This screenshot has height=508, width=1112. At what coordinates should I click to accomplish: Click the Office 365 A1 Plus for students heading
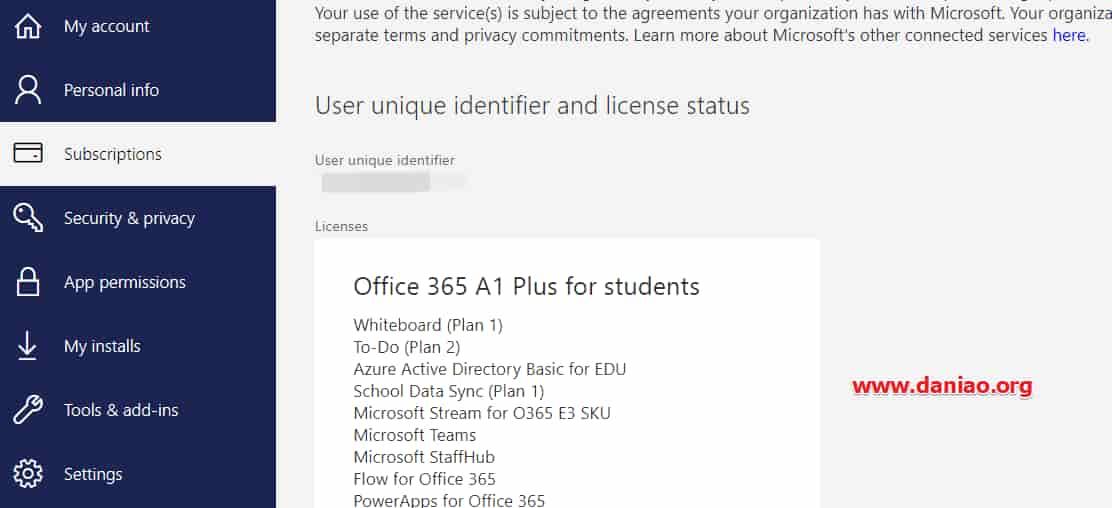(x=526, y=286)
